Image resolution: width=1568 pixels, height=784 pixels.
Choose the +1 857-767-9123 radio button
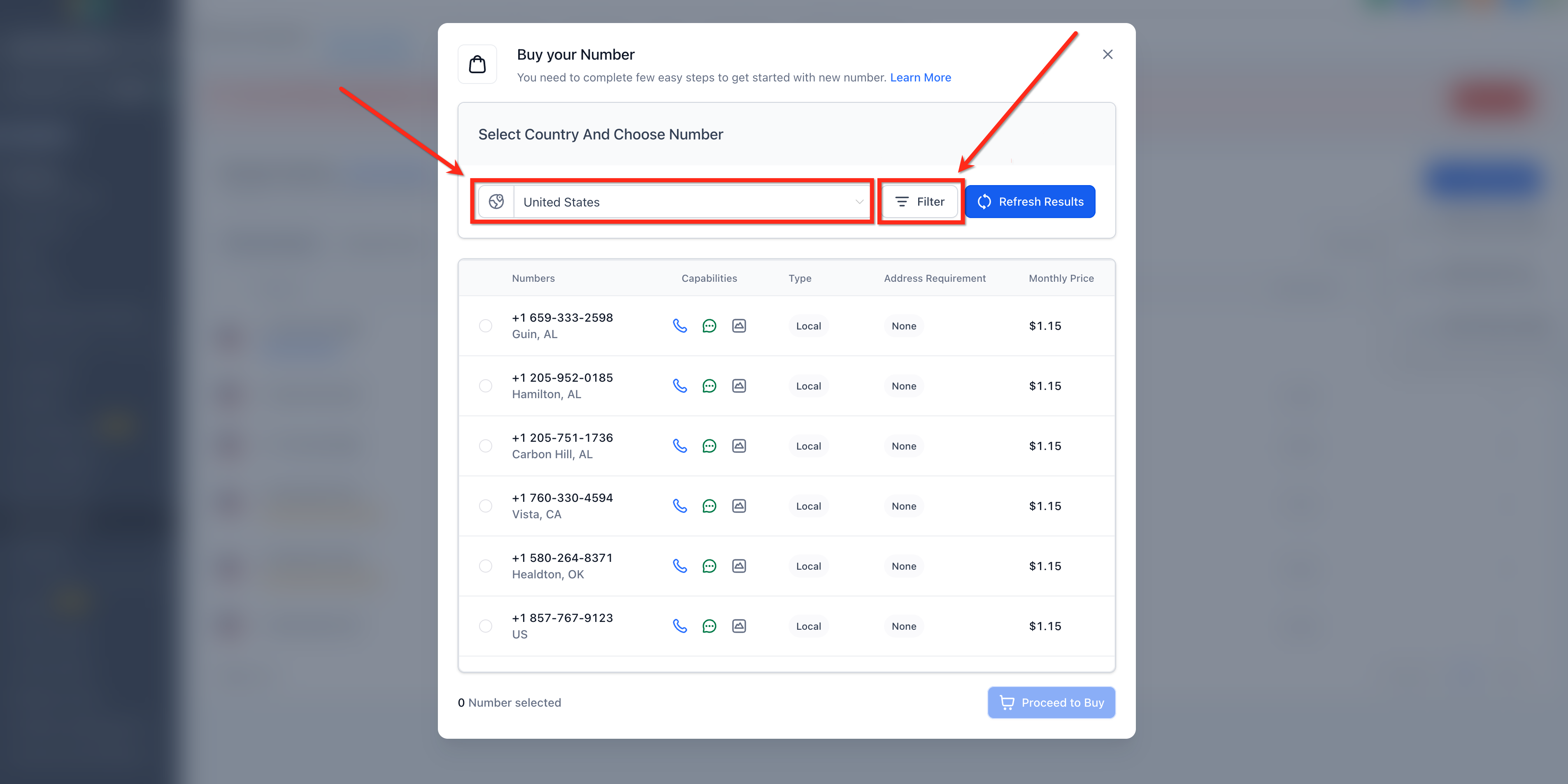[485, 626]
